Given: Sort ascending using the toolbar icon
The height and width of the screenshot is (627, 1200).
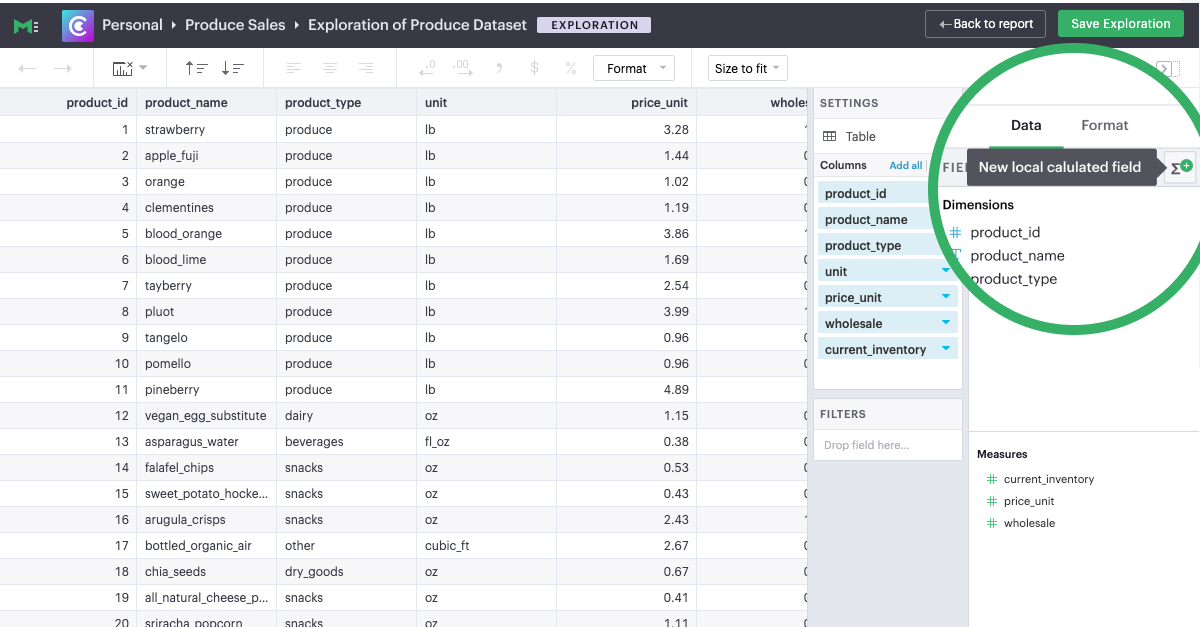Looking at the screenshot, I should coord(196,68).
